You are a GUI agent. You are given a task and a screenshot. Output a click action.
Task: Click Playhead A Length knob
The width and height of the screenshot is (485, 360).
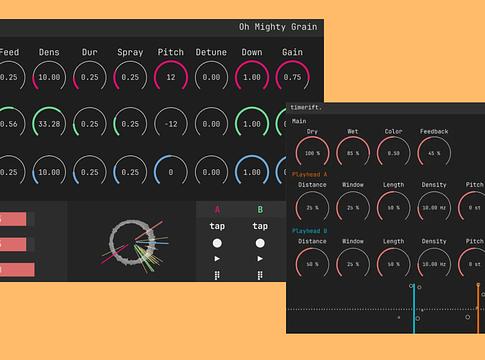(x=394, y=207)
